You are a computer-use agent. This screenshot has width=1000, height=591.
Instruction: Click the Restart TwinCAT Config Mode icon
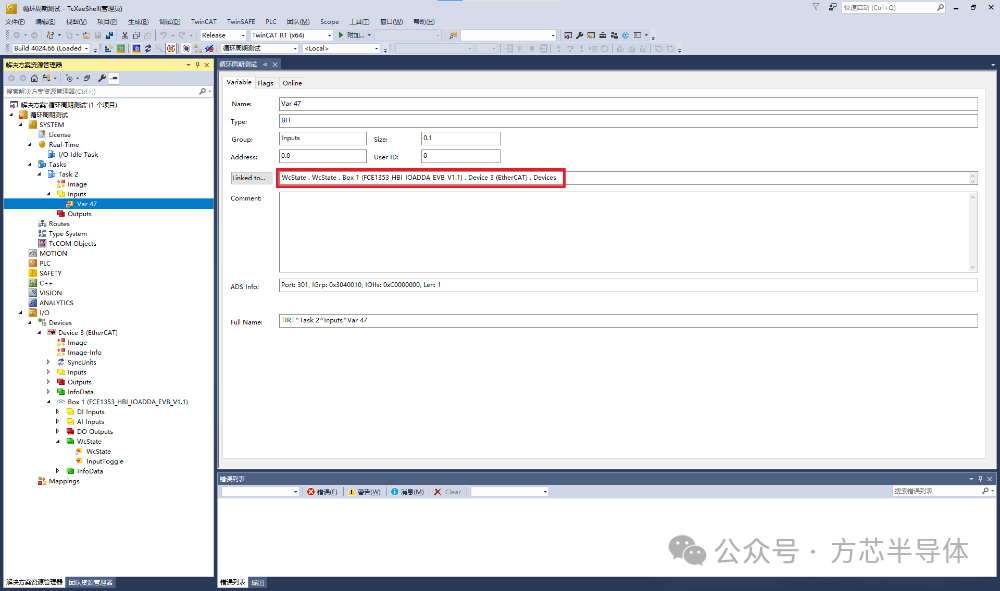(x=136, y=48)
